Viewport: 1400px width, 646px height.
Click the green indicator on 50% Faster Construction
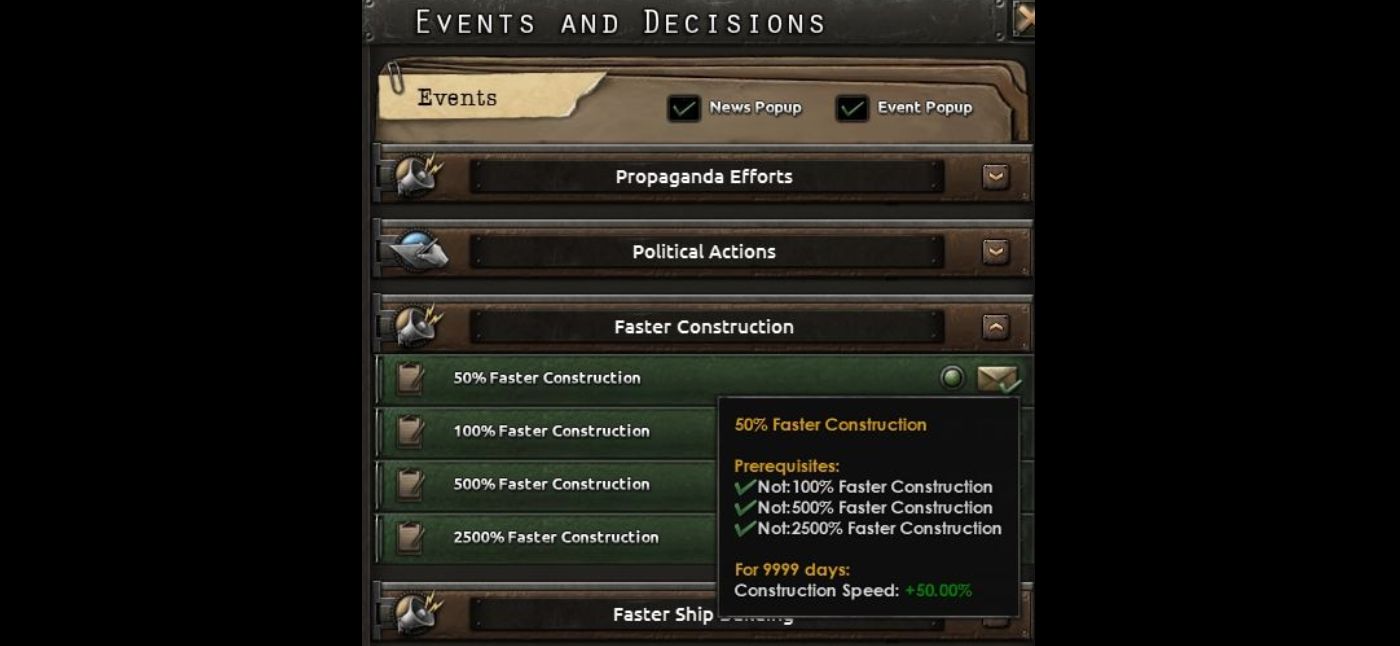tap(952, 377)
